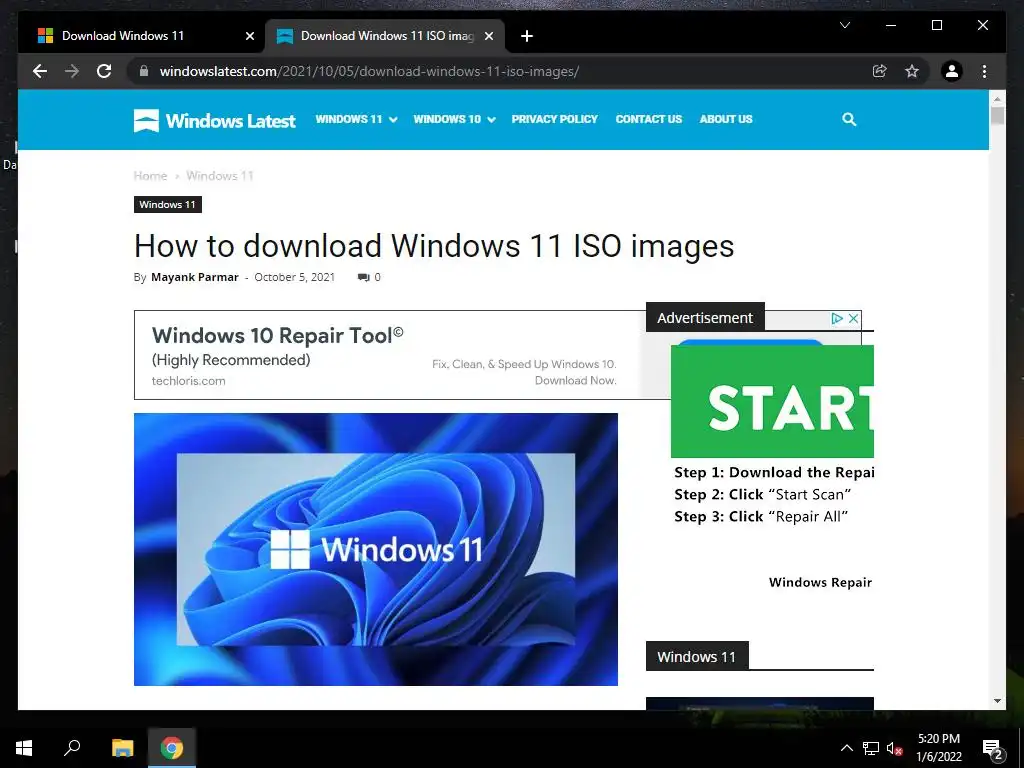Open the Chrome profile avatar menu
The width and height of the screenshot is (1024, 768).
[x=952, y=71]
